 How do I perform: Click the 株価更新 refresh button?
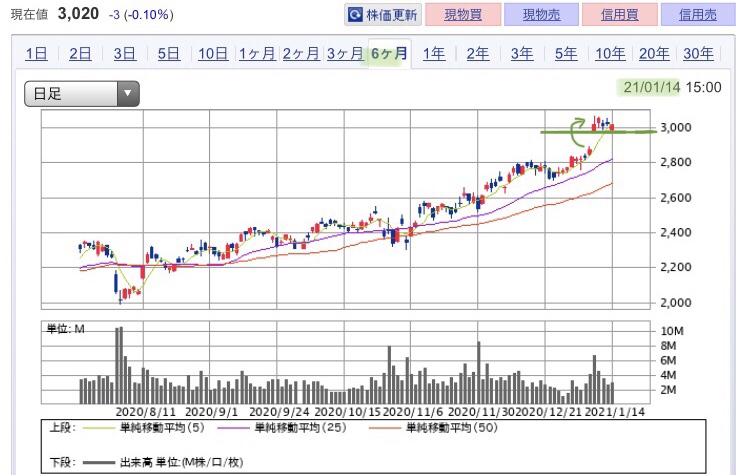[x=383, y=15]
